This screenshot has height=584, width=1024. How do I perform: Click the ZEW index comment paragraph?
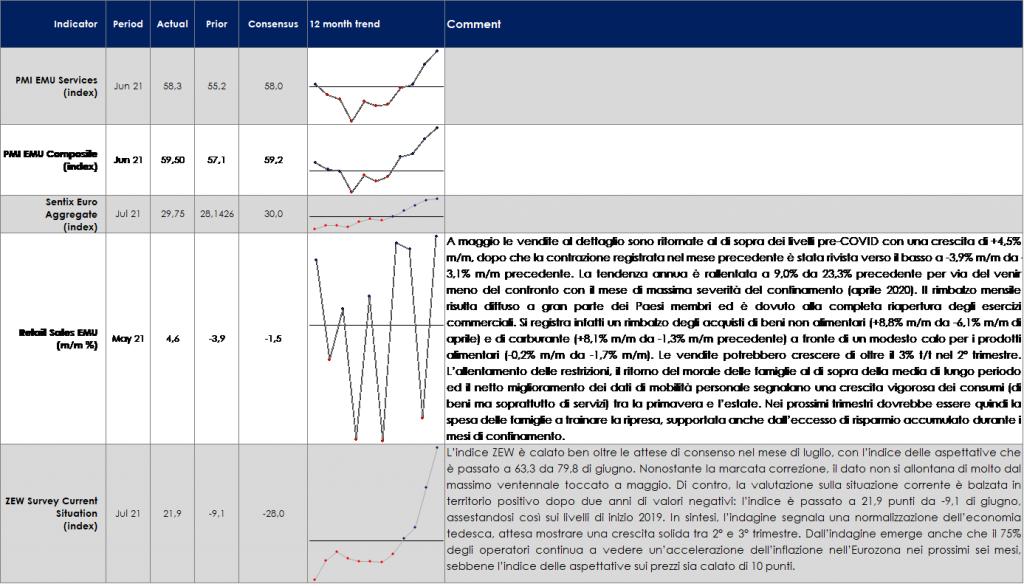[733, 510]
